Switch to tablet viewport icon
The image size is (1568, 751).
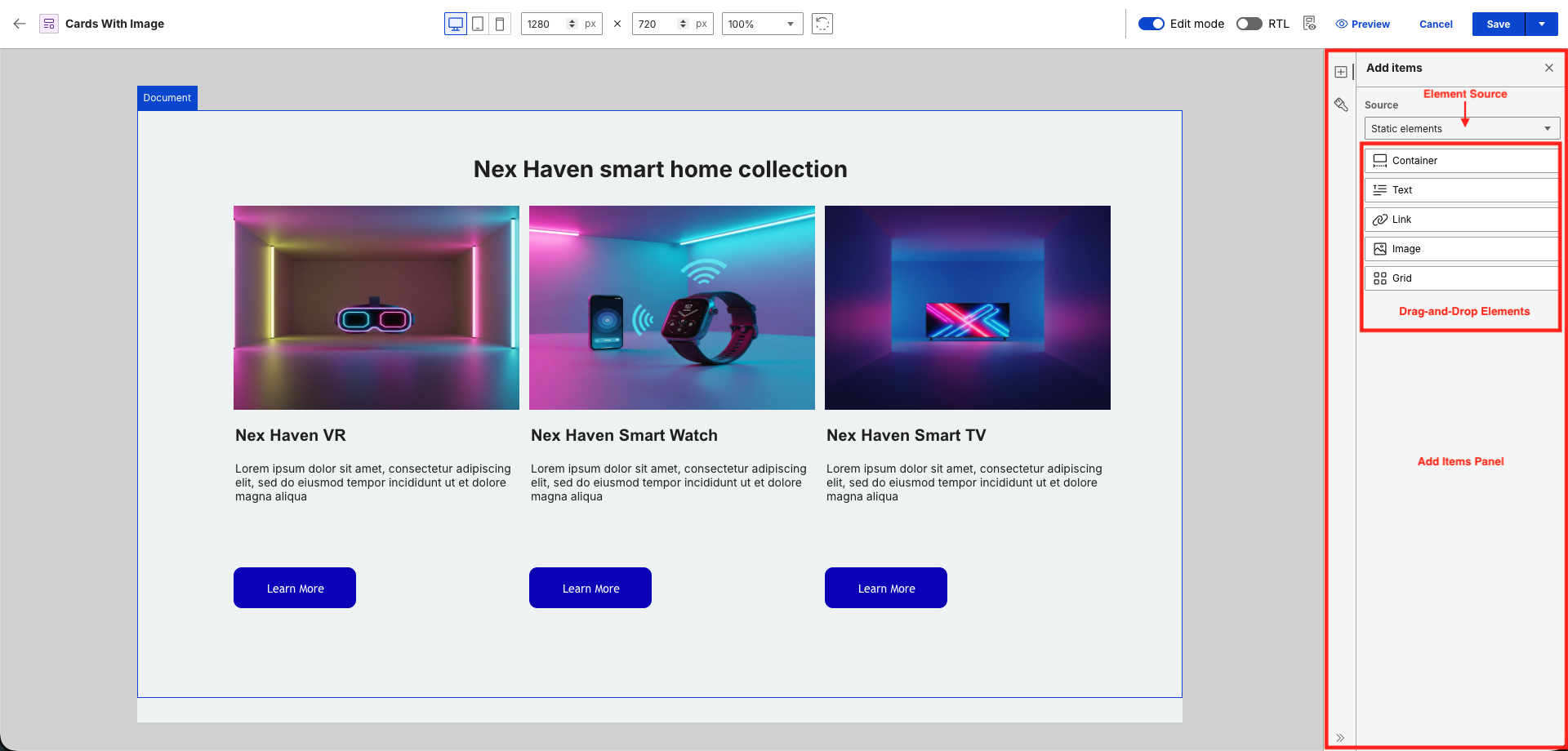478,24
